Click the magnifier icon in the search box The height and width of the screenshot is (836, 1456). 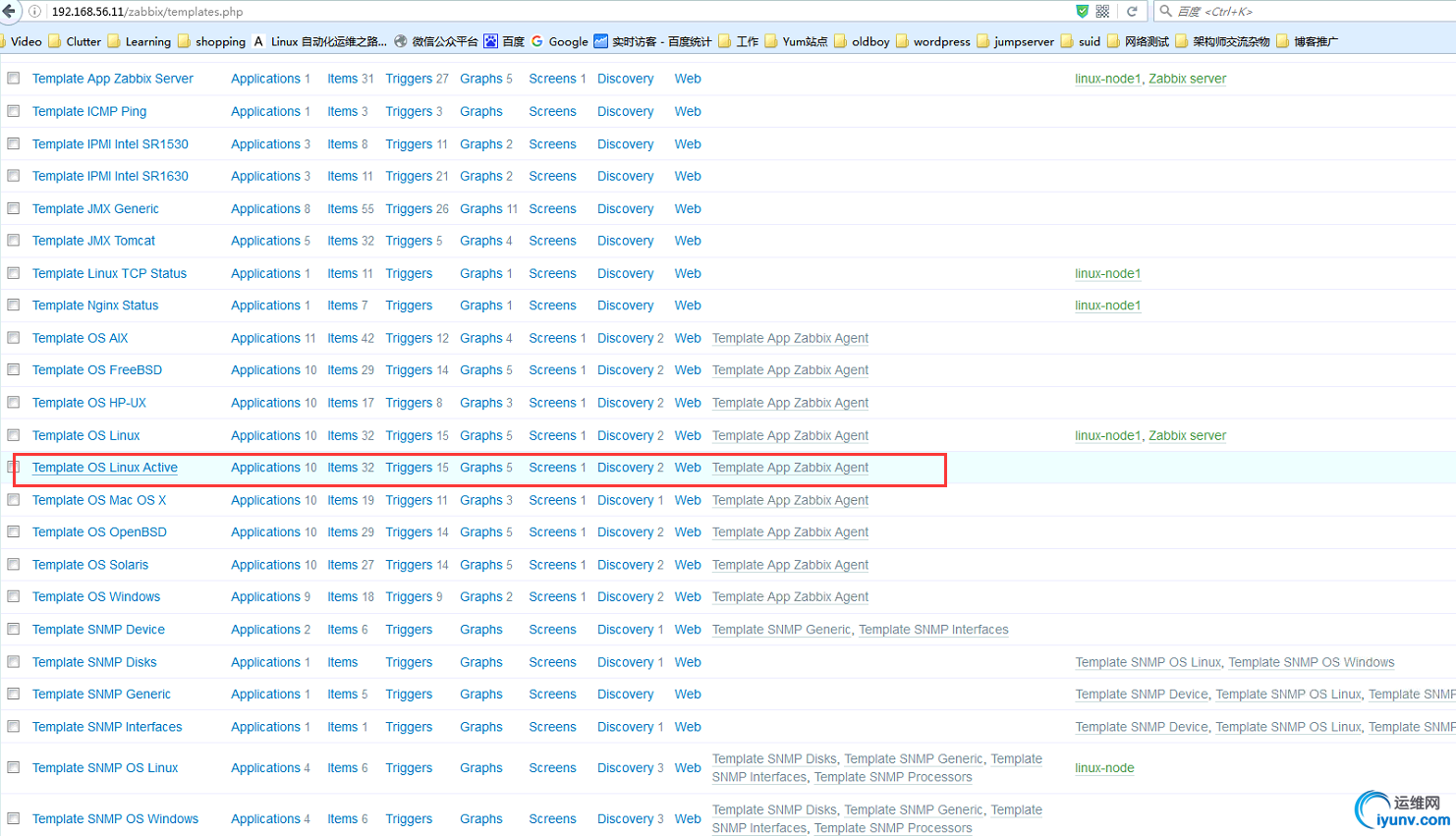1166,12
